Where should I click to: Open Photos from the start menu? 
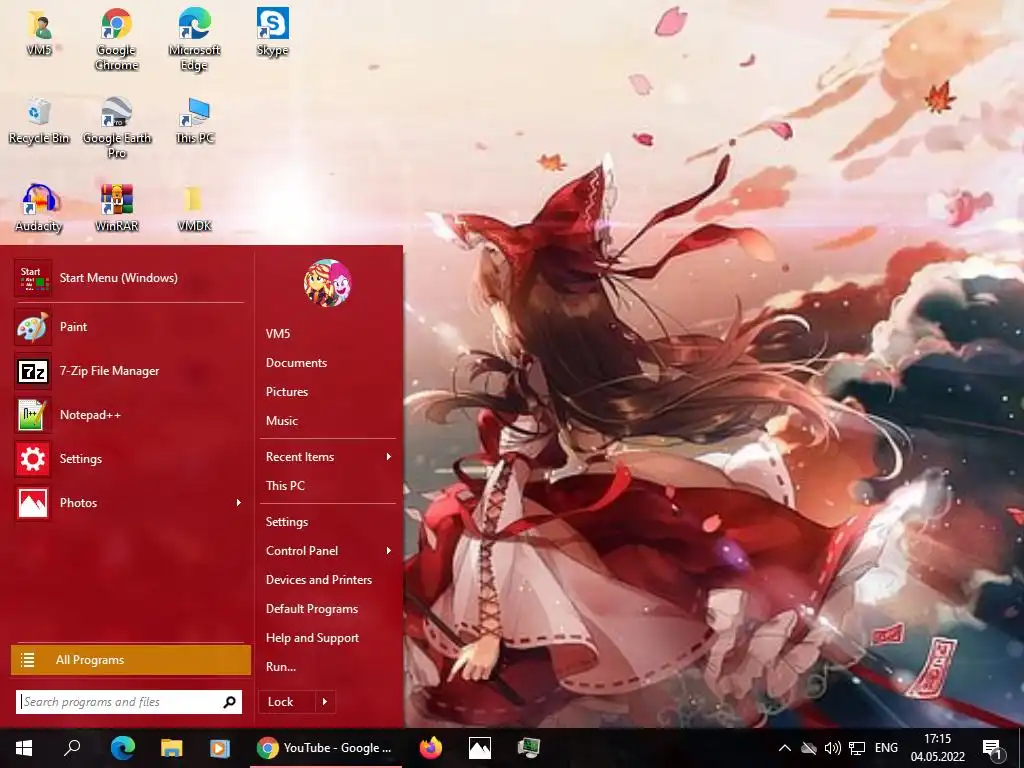point(129,503)
